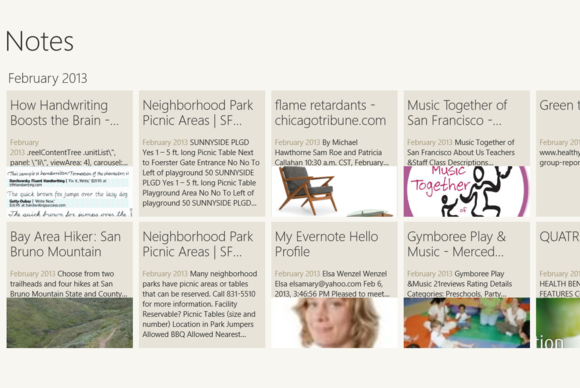Open the partially visible QUATR note tile
This screenshot has height=388, width=580.
point(558,285)
